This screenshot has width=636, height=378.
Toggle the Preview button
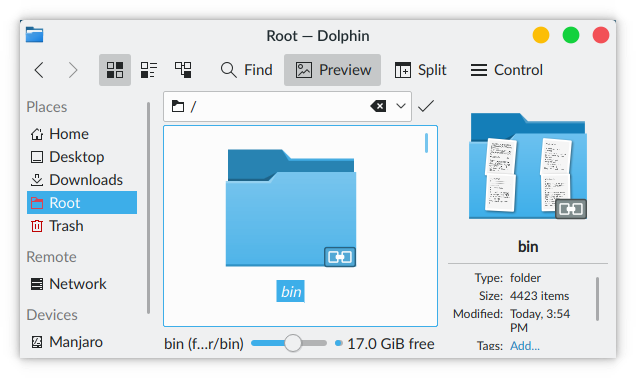[x=332, y=70]
